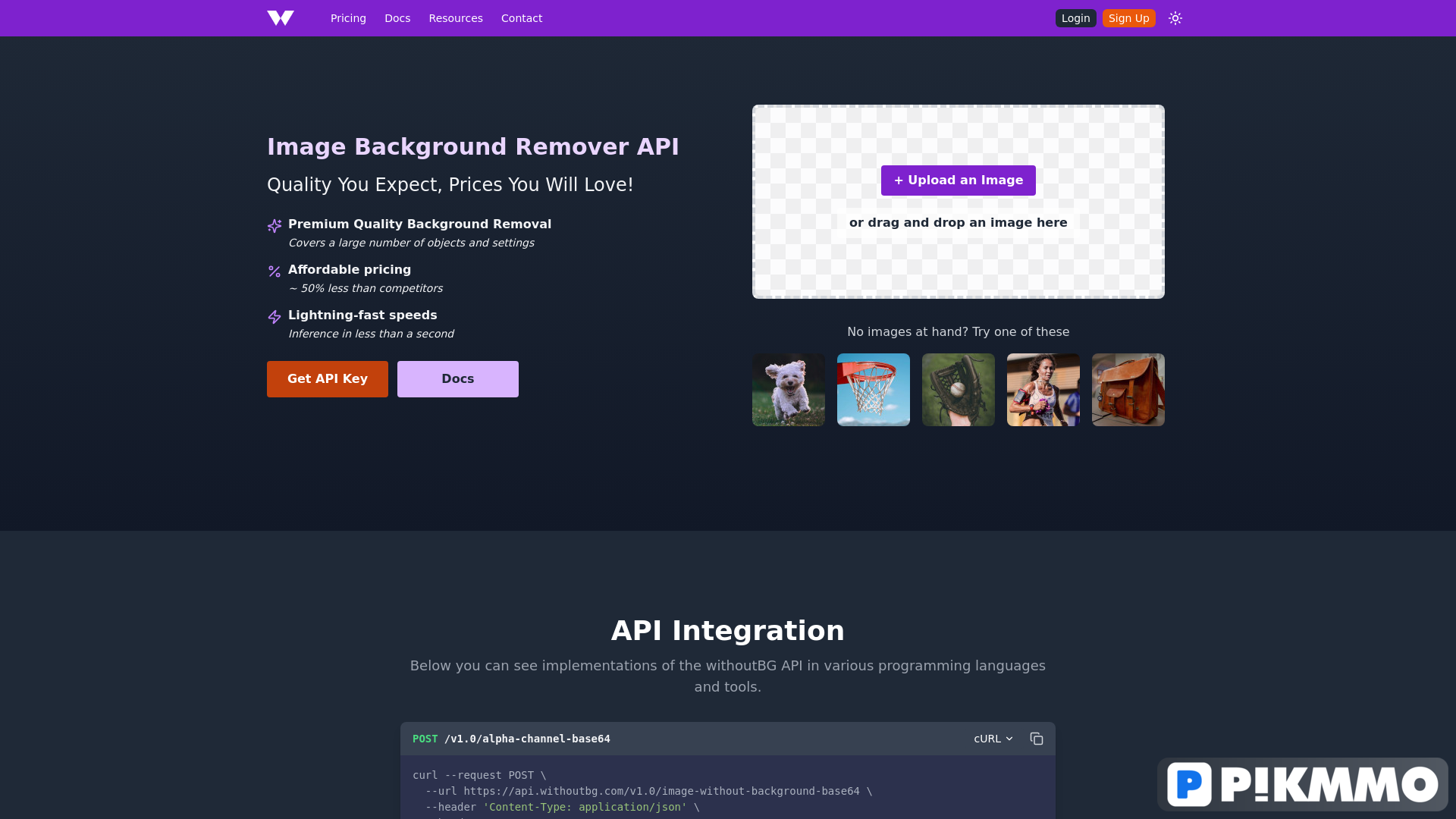Open the cURL language dropdown
Screen dimensions: 1456x819
tap(993, 739)
